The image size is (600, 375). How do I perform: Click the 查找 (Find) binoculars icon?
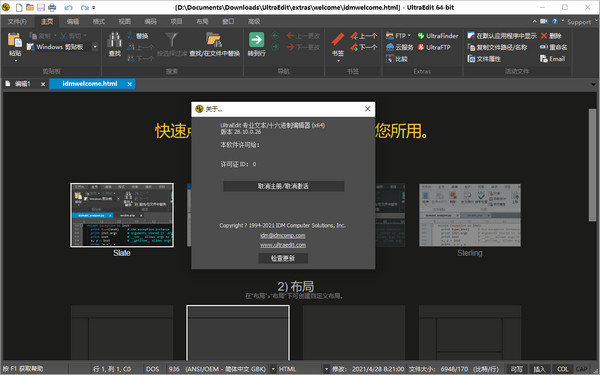point(114,40)
